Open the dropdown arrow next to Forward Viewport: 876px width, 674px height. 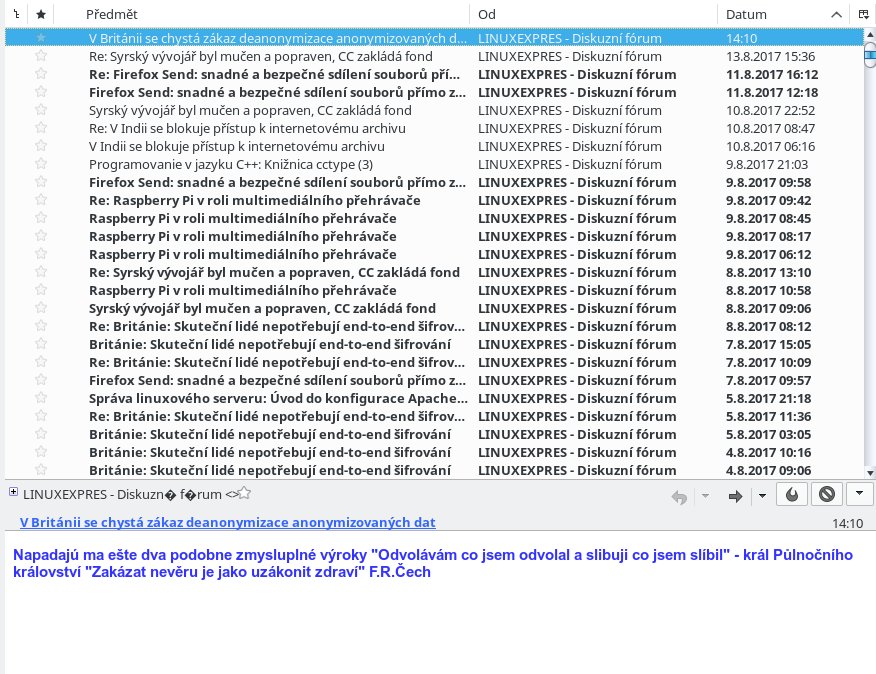coord(761,496)
